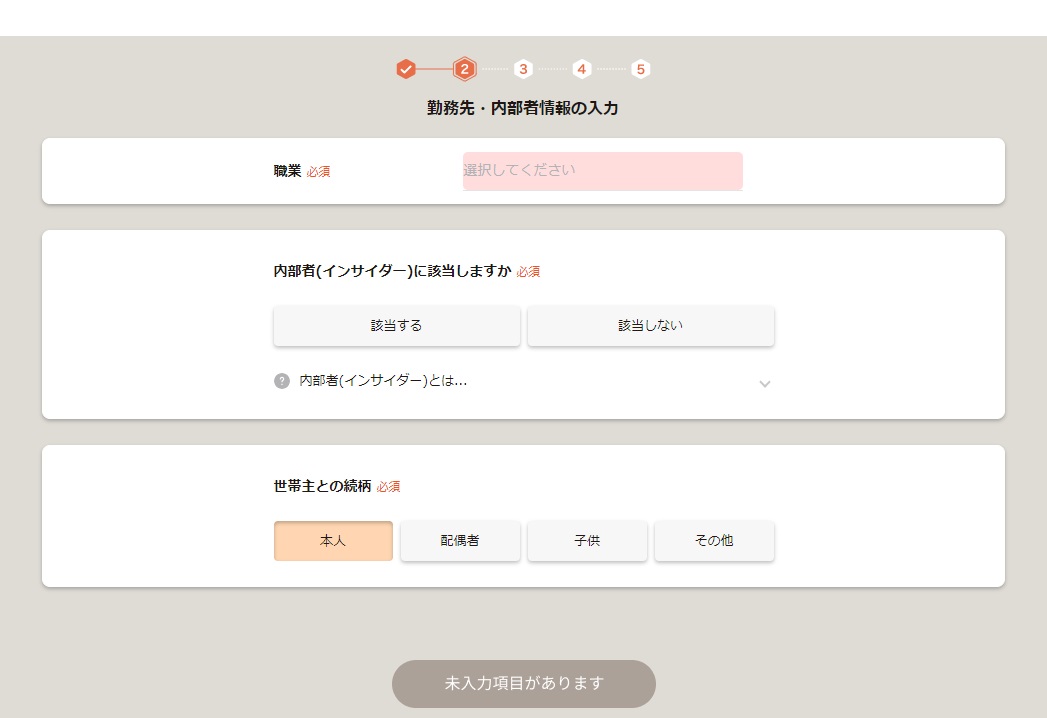Screen dimensions: 1047x718
Task: Click the 職業 field label
Action: [287, 171]
